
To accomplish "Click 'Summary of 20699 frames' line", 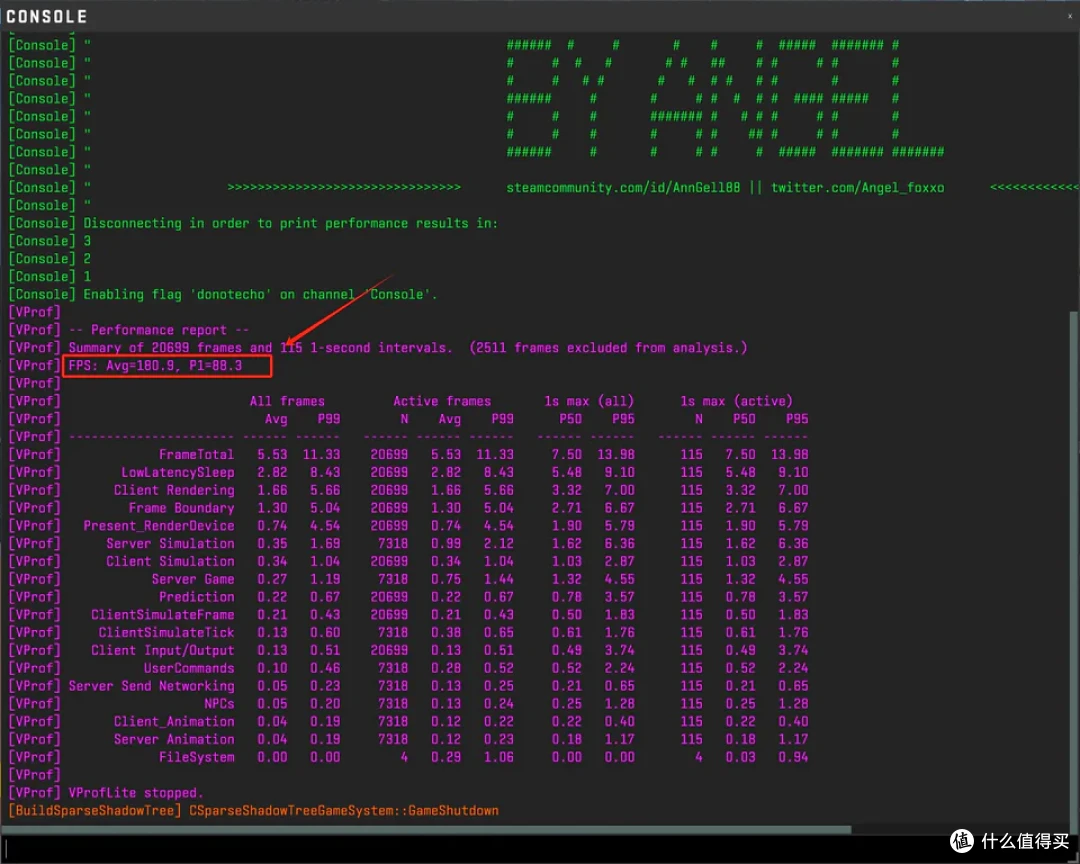I will tap(408, 348).
